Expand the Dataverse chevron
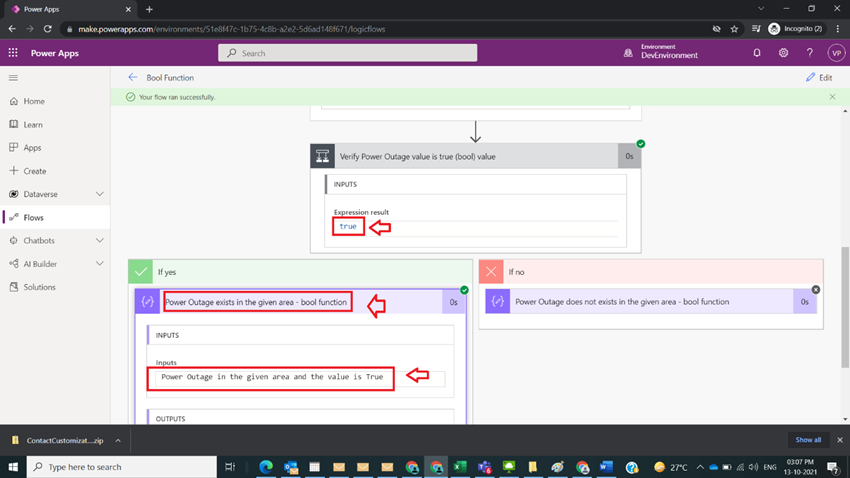Screen dimensions: 850x478 [100, 194]
